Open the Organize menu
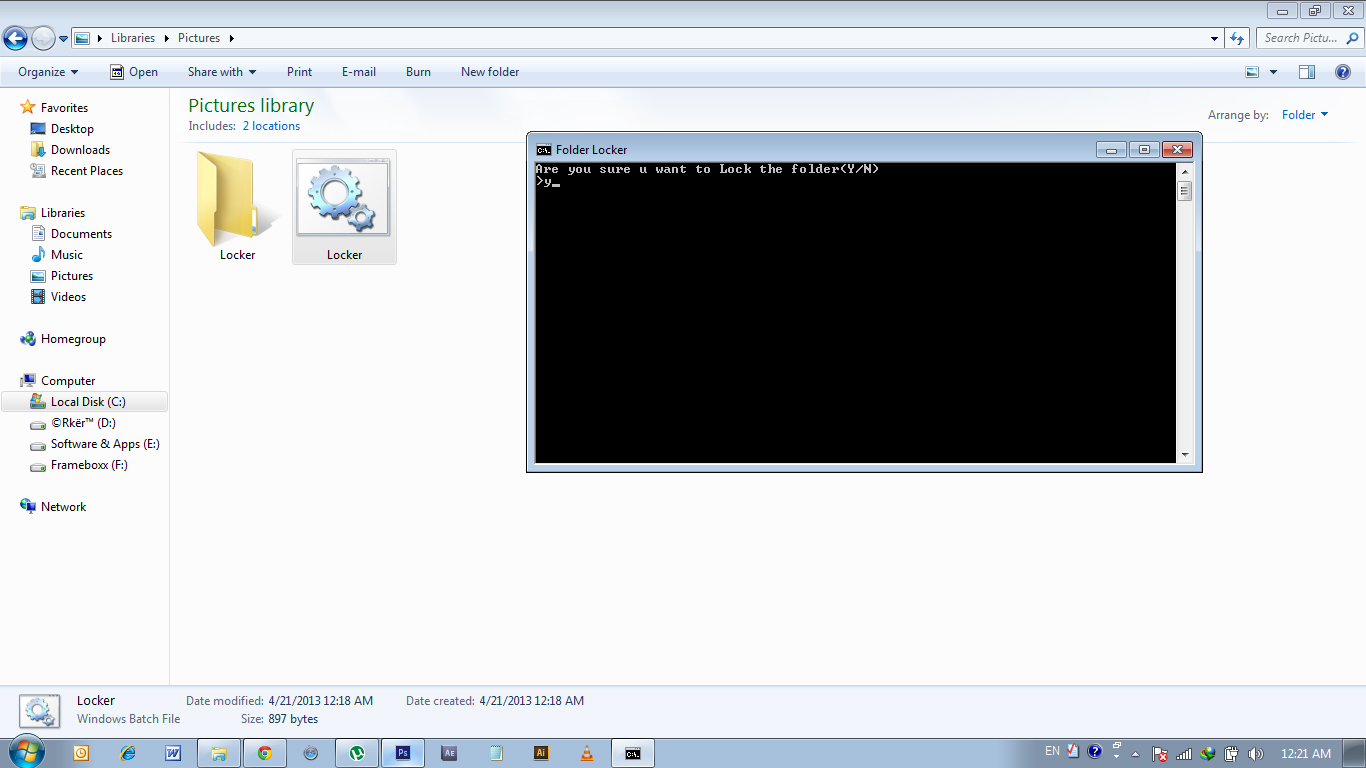Image resolution: width=1366 pixels, height=768 pixels. click(x=48, y=72)
